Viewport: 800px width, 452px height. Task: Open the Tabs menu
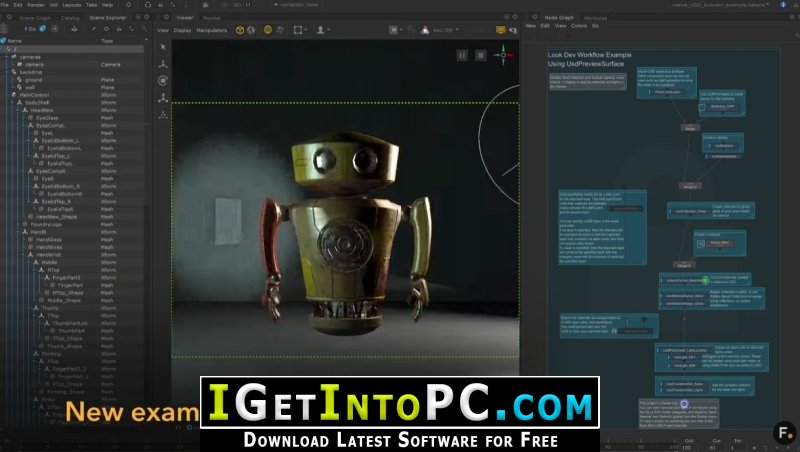pos(91,5)
